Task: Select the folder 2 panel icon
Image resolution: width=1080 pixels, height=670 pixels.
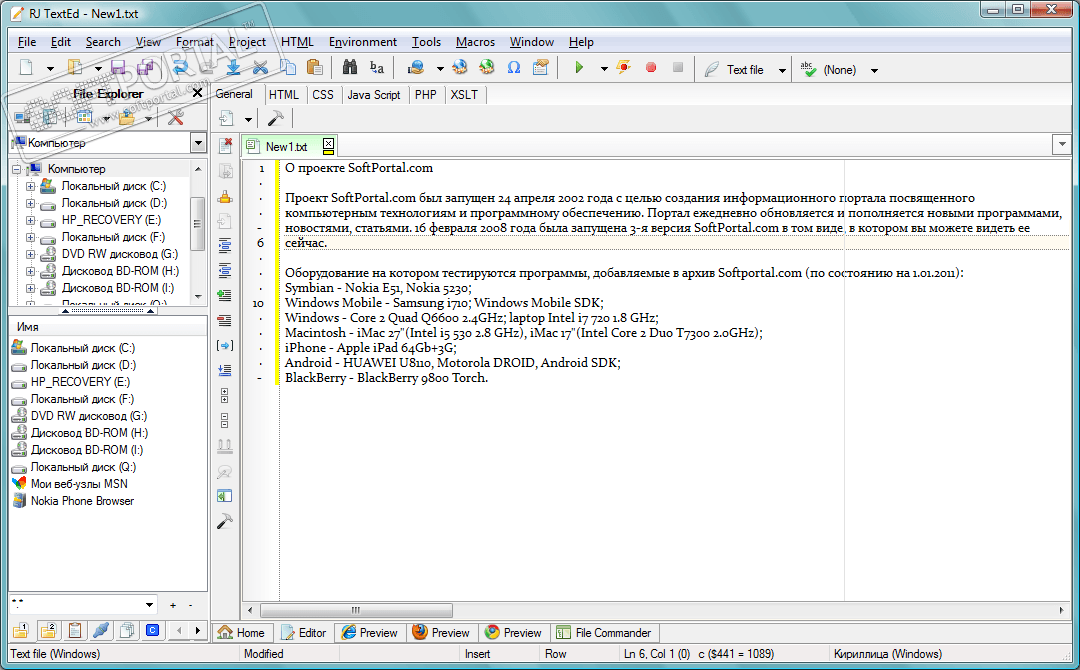Action: 48,630
